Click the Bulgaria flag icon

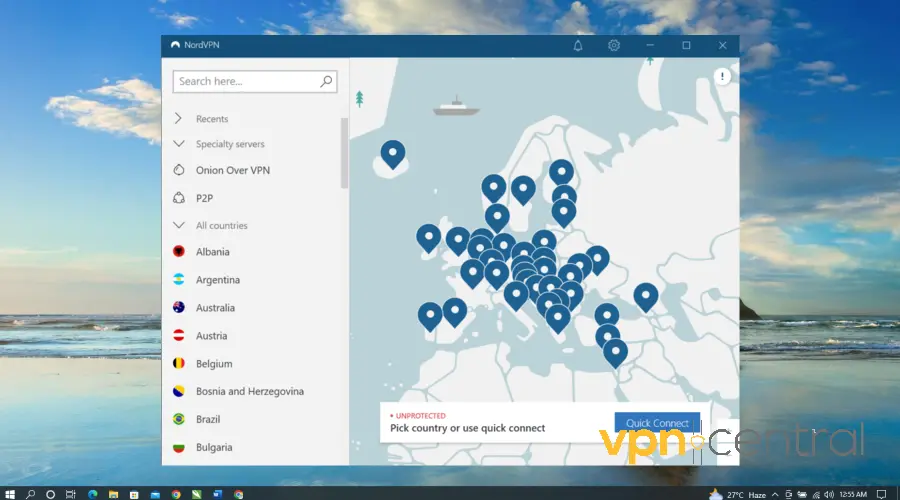coord(179,447)
